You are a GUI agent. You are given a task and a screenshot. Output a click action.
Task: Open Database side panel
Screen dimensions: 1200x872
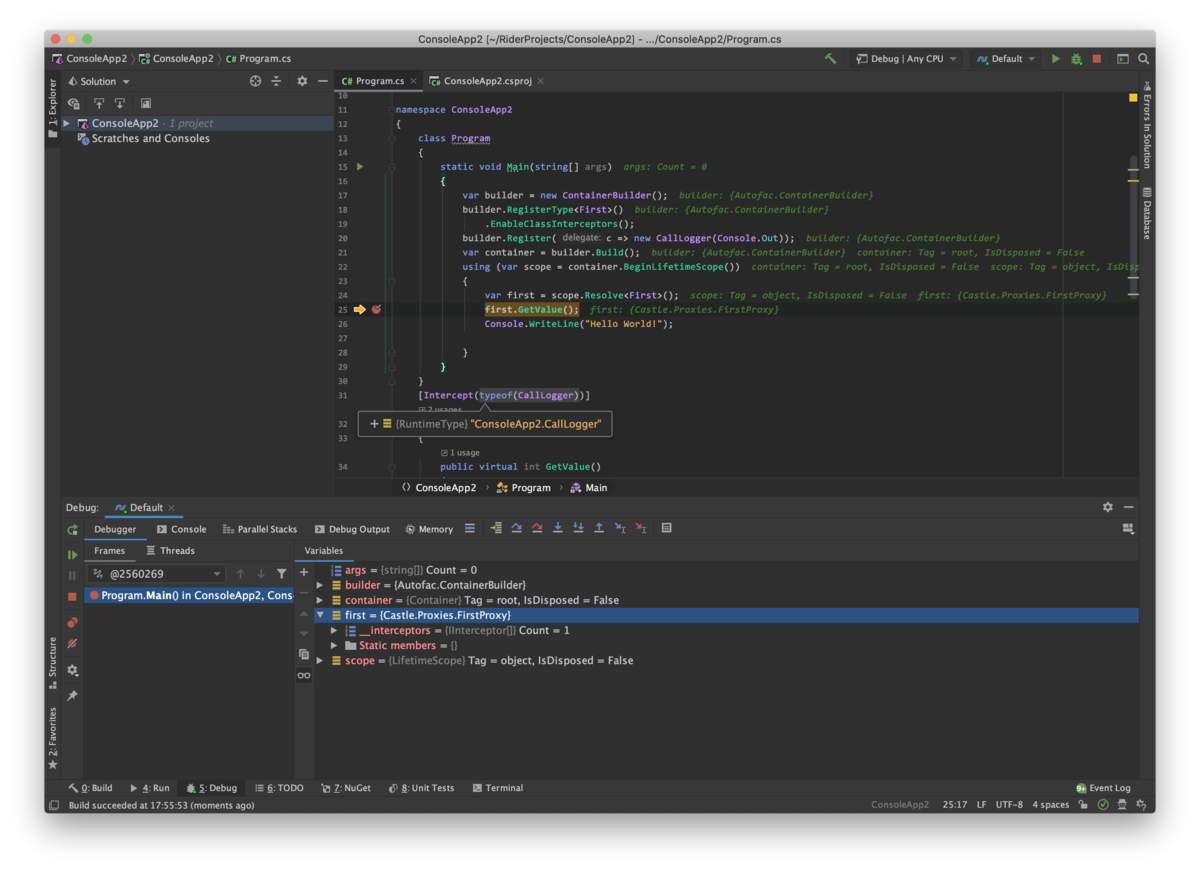(1146, 213)
